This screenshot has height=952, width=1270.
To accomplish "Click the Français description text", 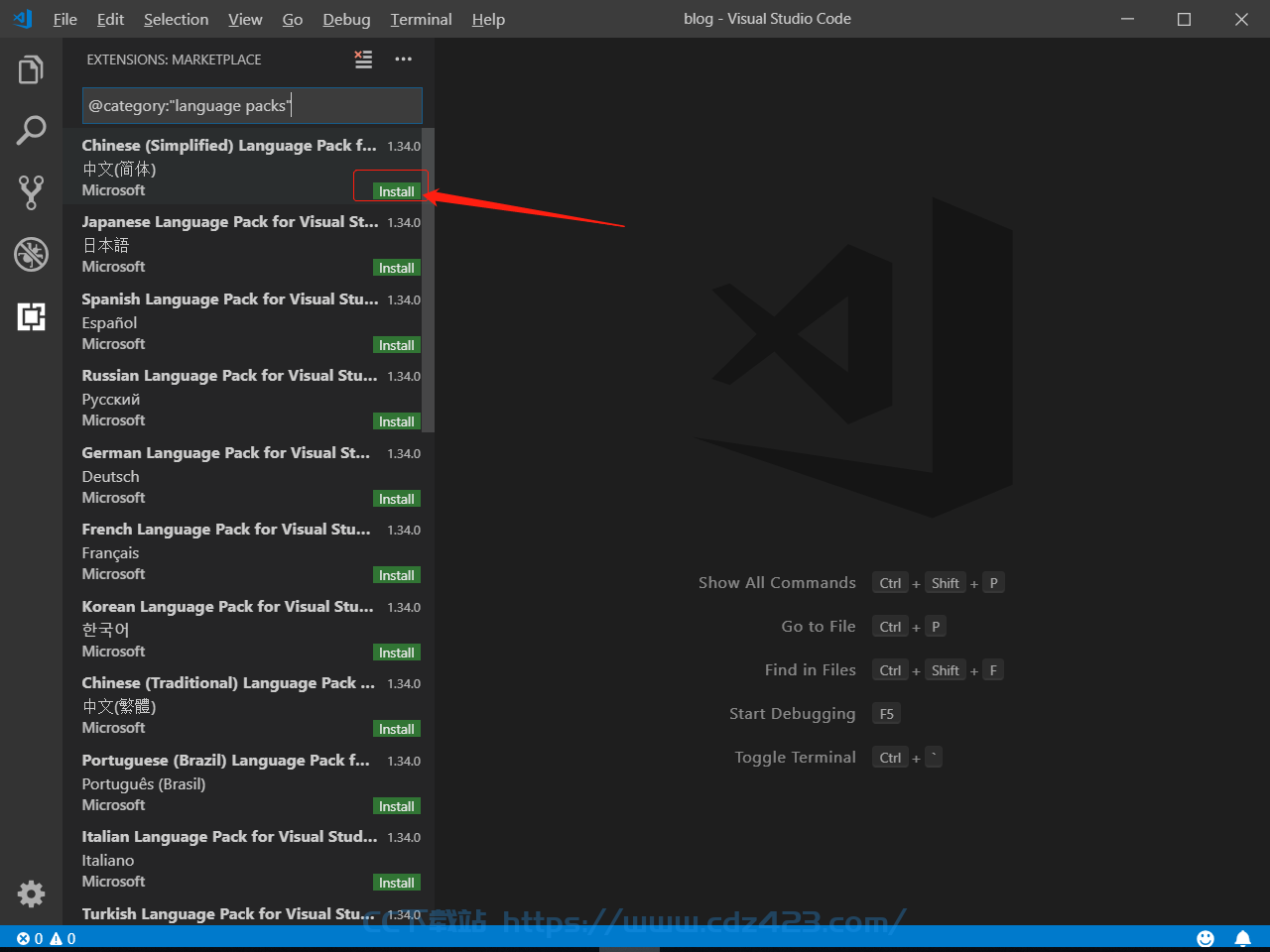I will (x=110, y=553).
